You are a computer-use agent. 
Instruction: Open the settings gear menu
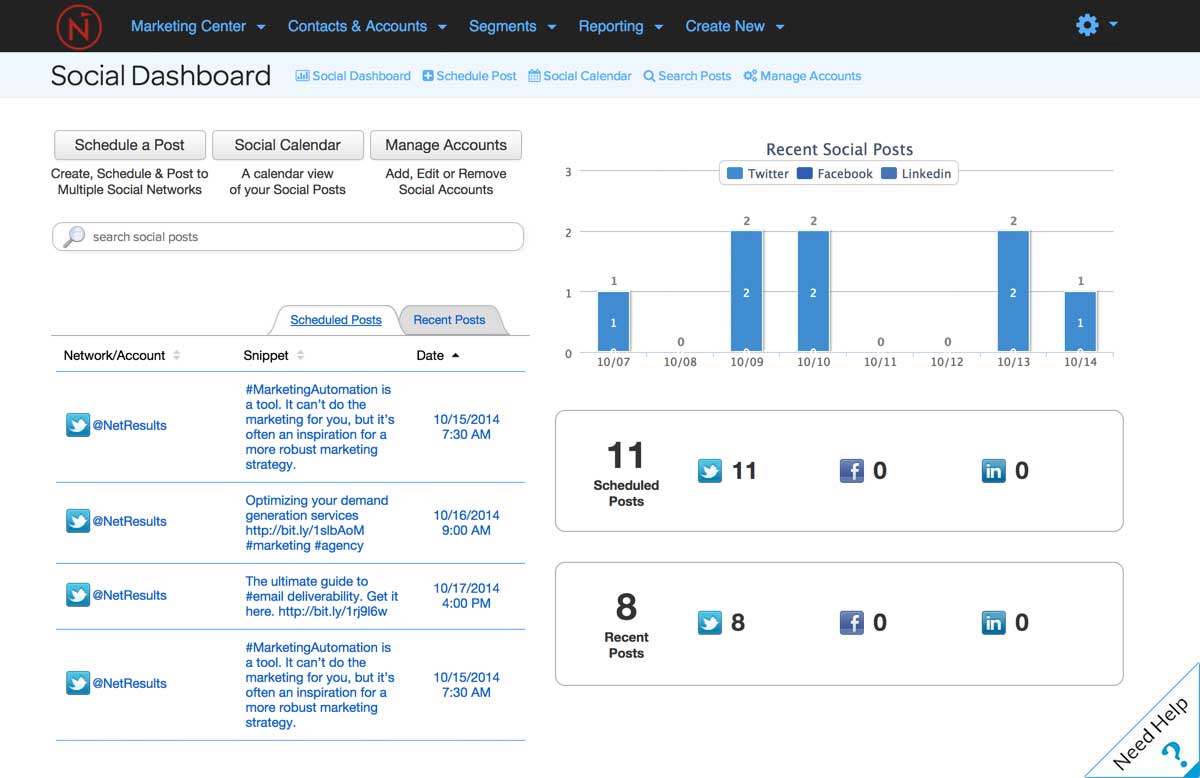point(1096,25)
